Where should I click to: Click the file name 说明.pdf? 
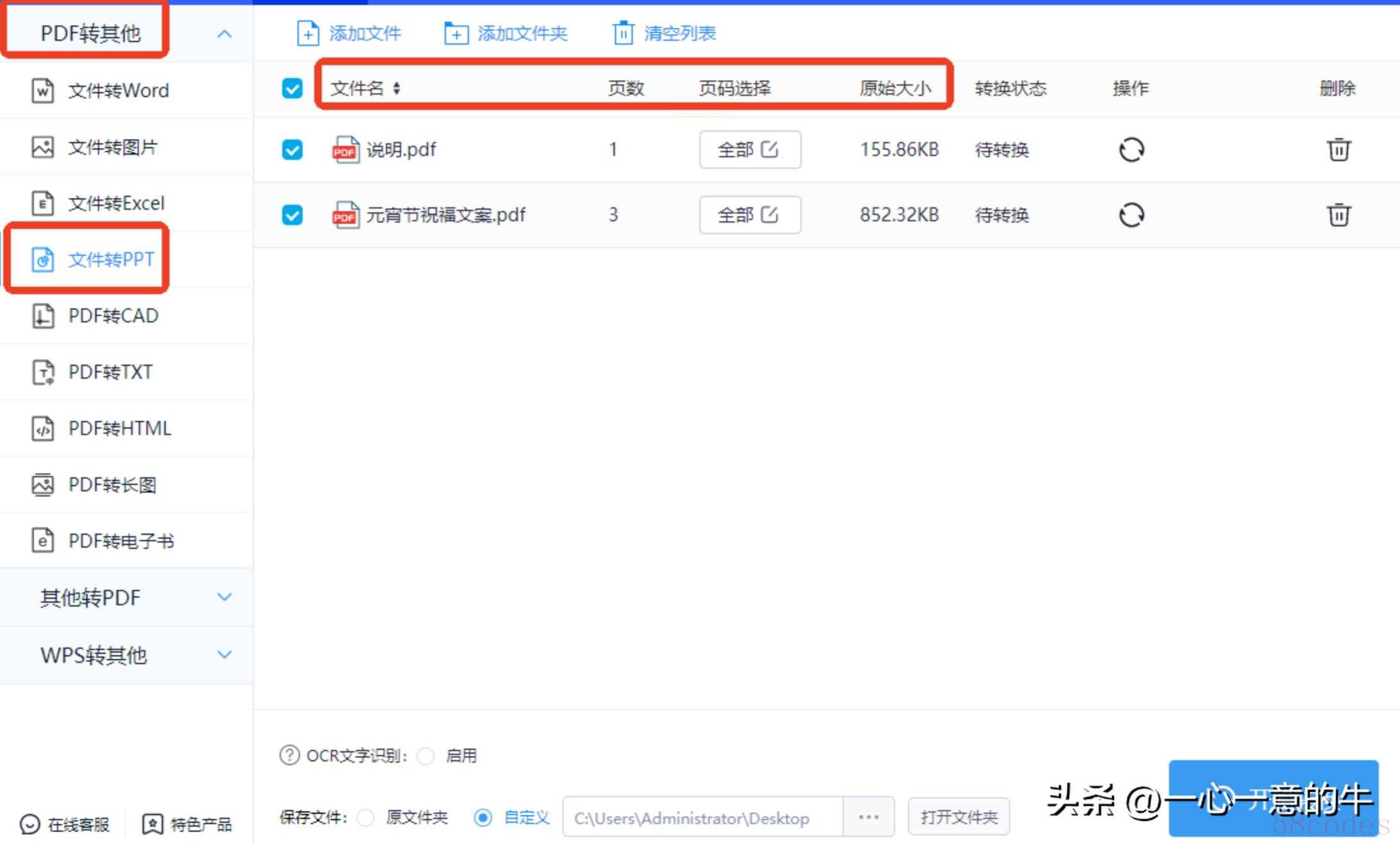coord(401,150)
